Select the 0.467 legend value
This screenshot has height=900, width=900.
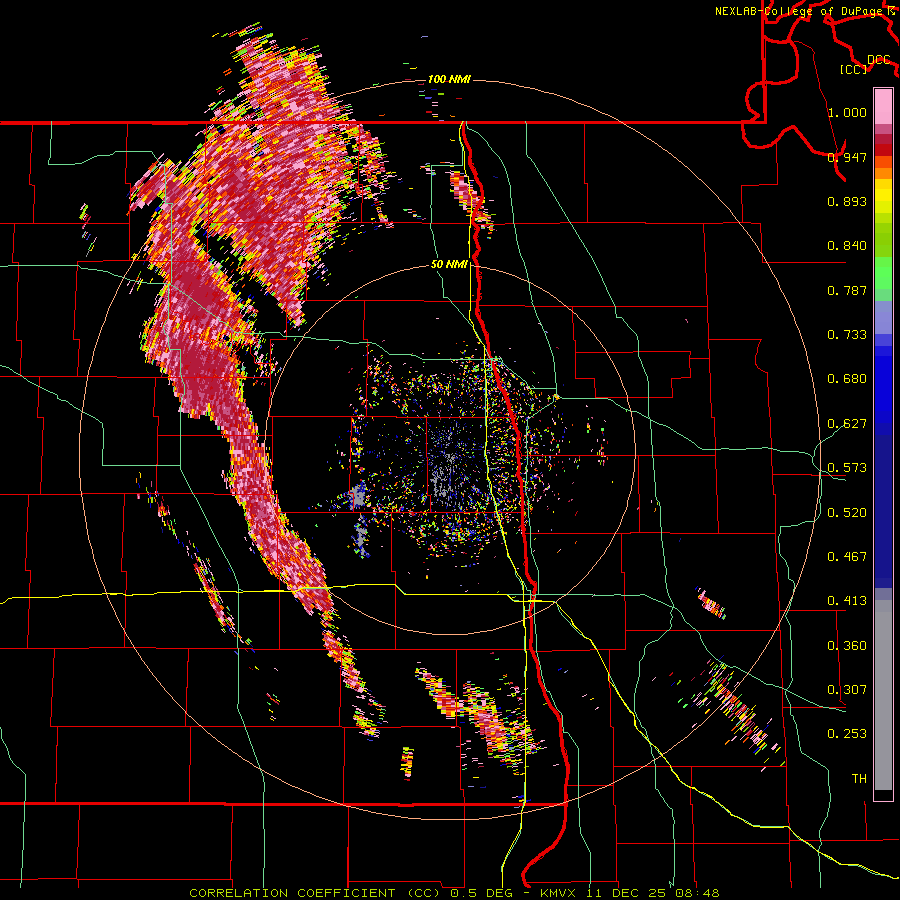(847, 557)
